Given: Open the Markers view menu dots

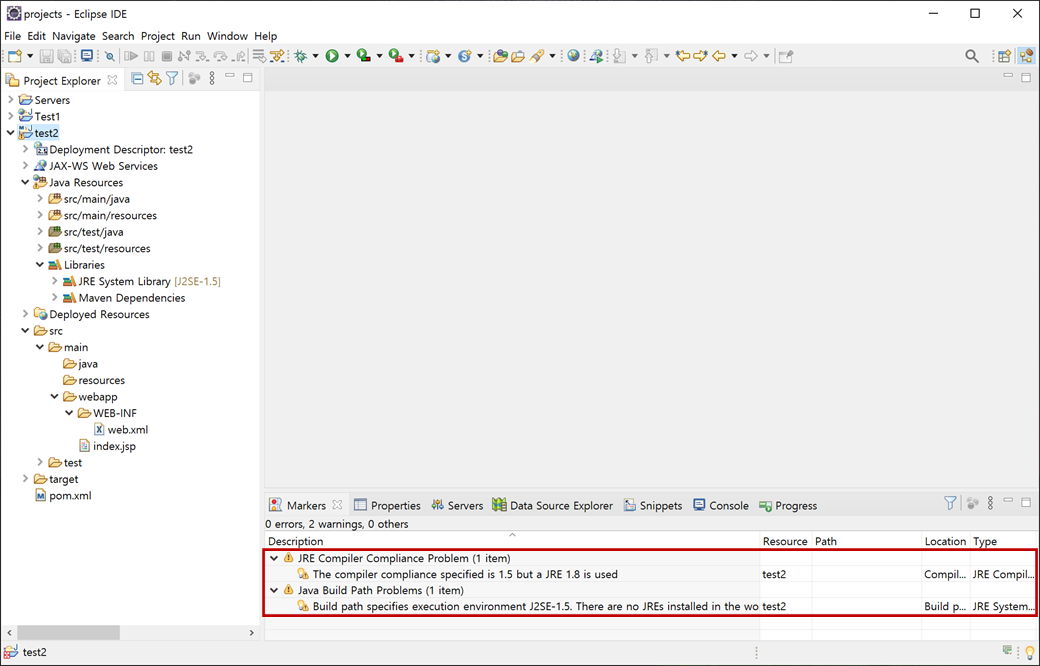Looking at the screenshot, I should [x=990, y=503].
